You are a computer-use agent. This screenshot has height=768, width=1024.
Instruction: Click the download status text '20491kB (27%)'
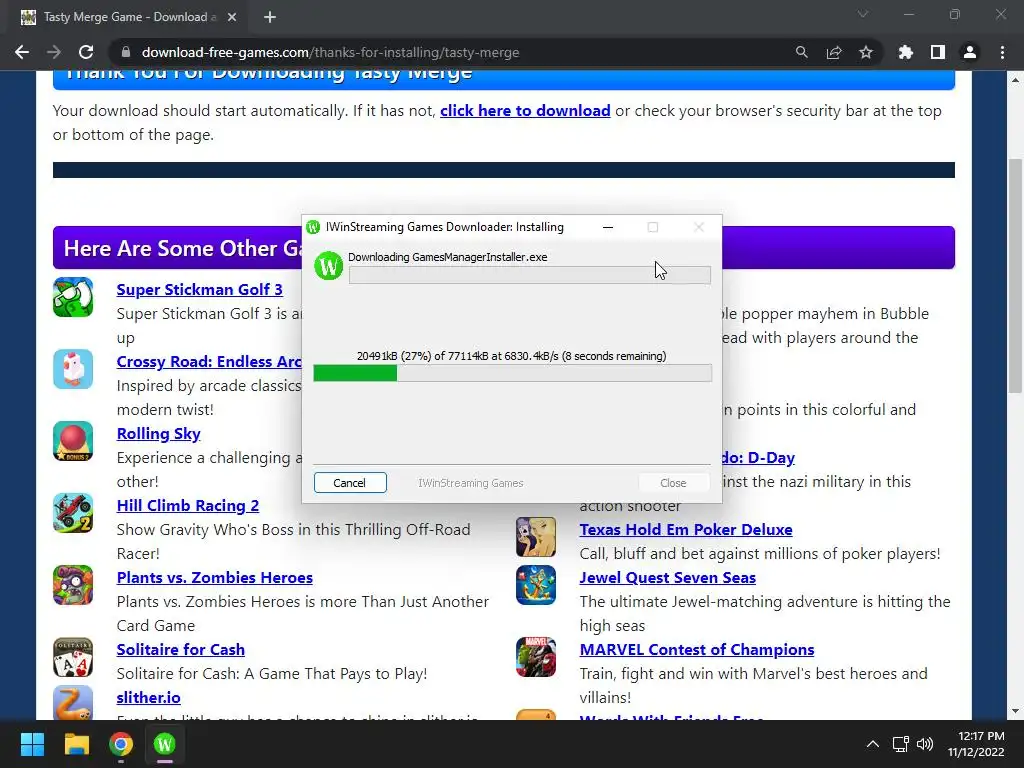pos(511,356)
